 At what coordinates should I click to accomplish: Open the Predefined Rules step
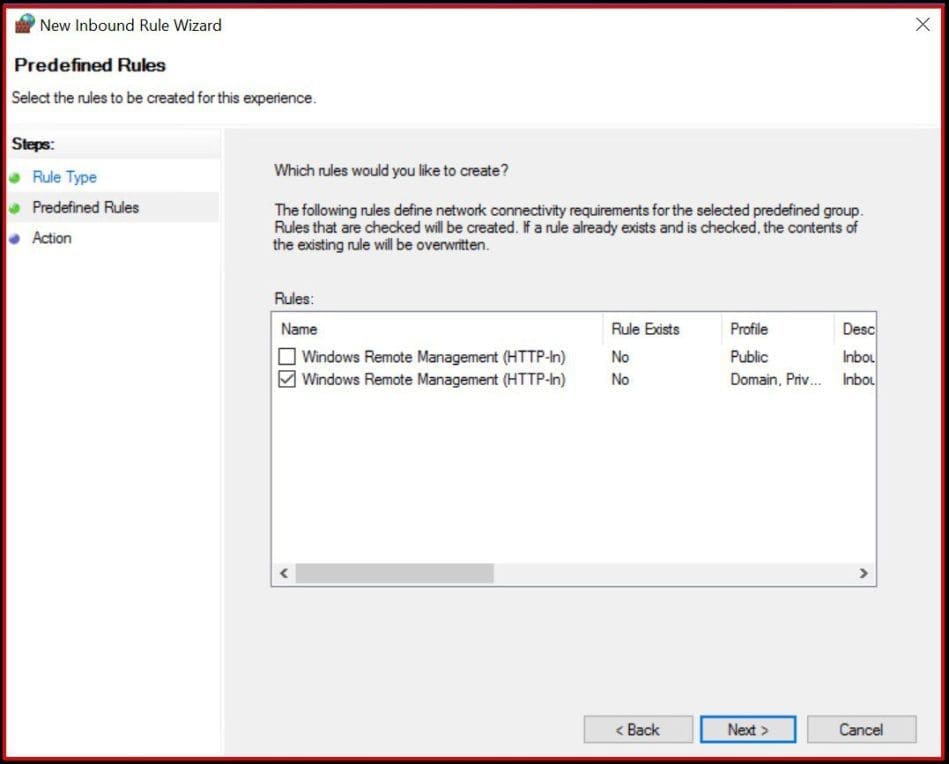[86, 207]
